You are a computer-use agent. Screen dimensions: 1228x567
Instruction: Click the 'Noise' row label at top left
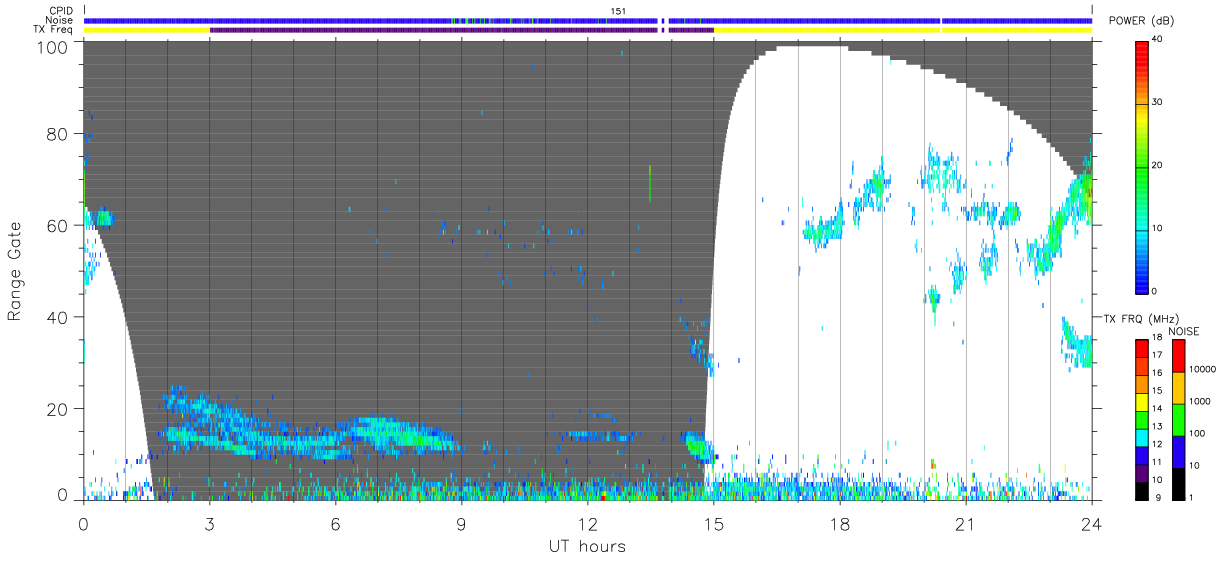[60, 20]
